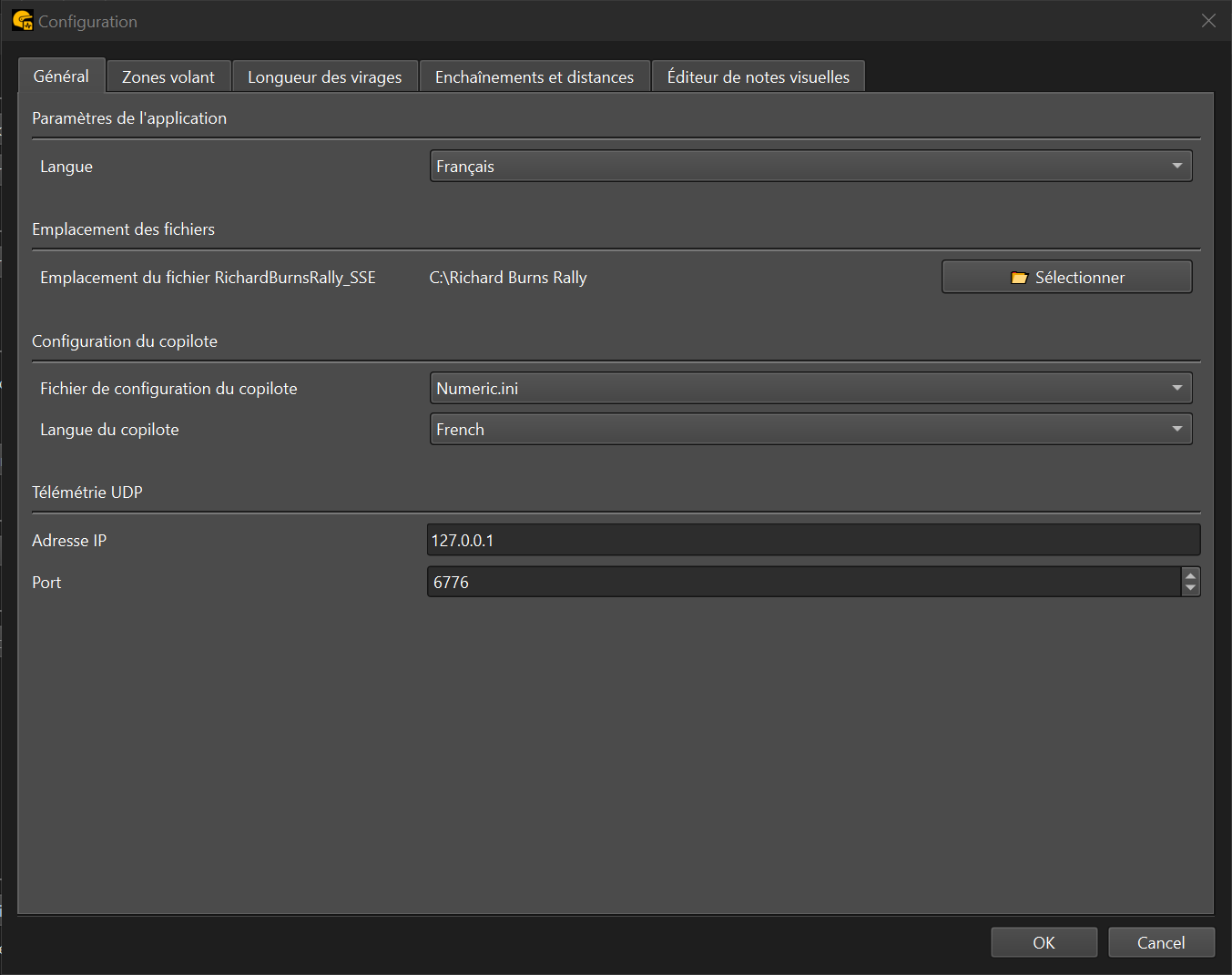Screen dimensions: 1232x975
Task: Switch to the Général tab
Action: click(61, 76)
